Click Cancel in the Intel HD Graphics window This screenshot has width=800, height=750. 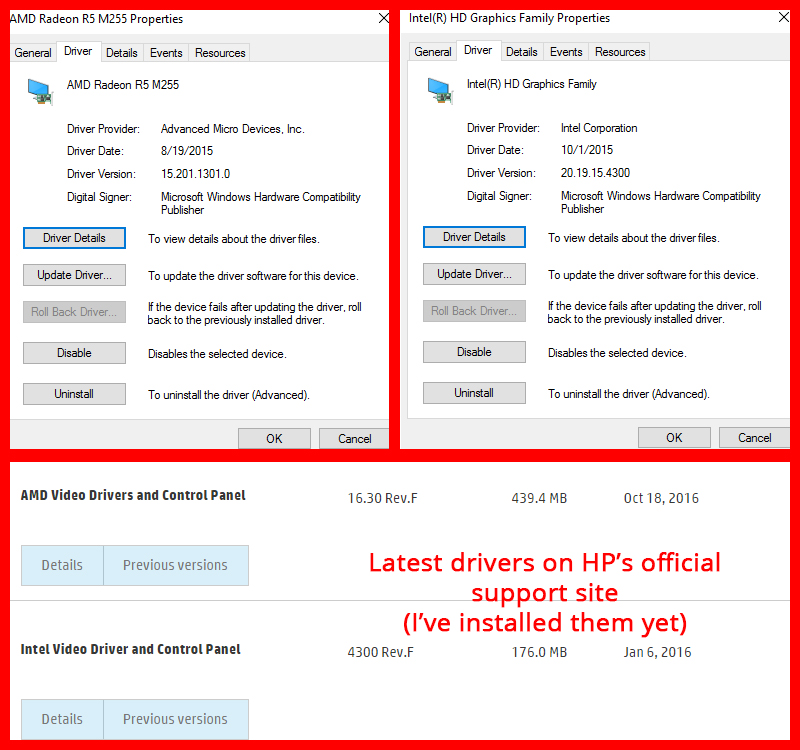755,438
